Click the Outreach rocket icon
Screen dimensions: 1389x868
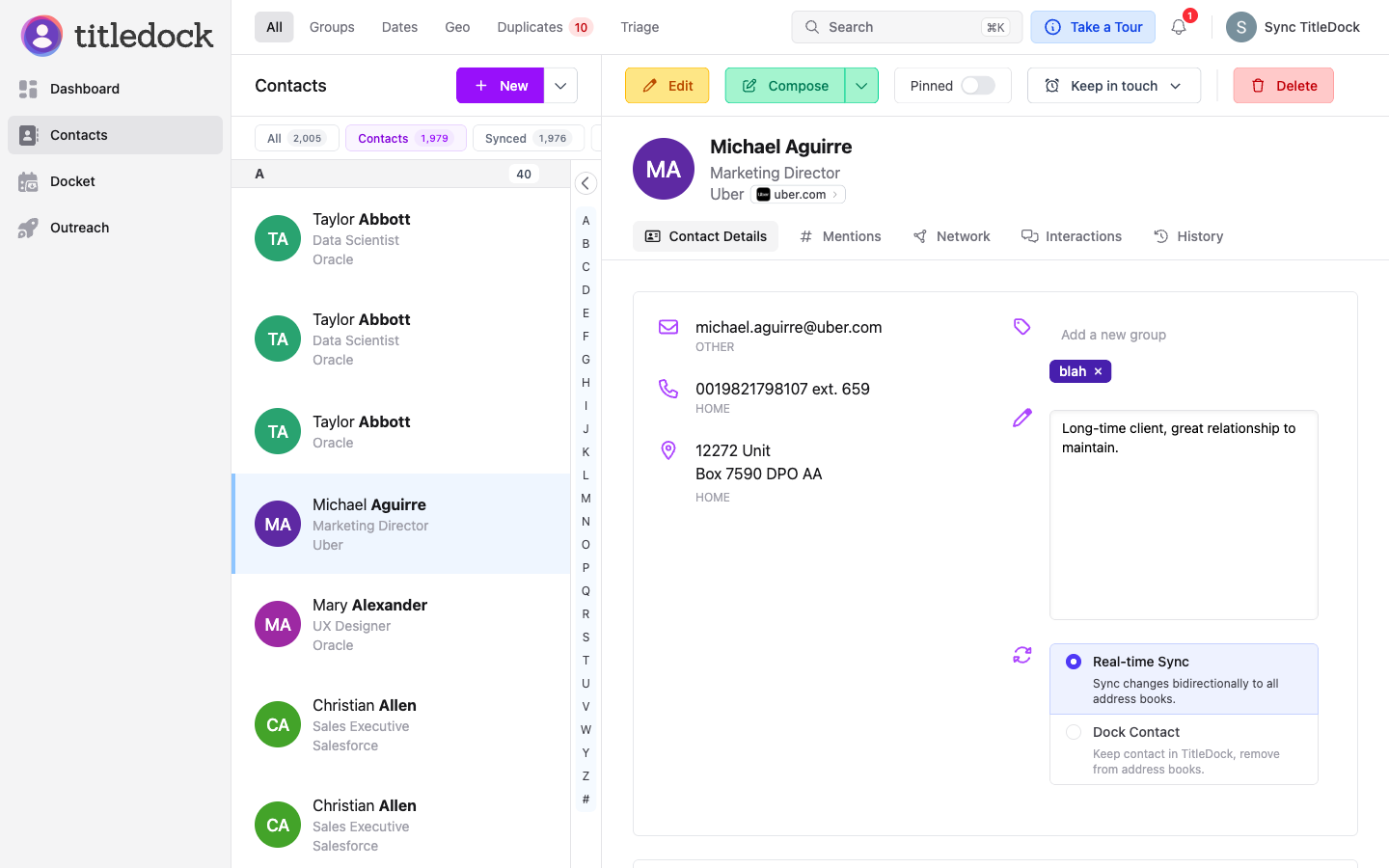click(28, 228)
